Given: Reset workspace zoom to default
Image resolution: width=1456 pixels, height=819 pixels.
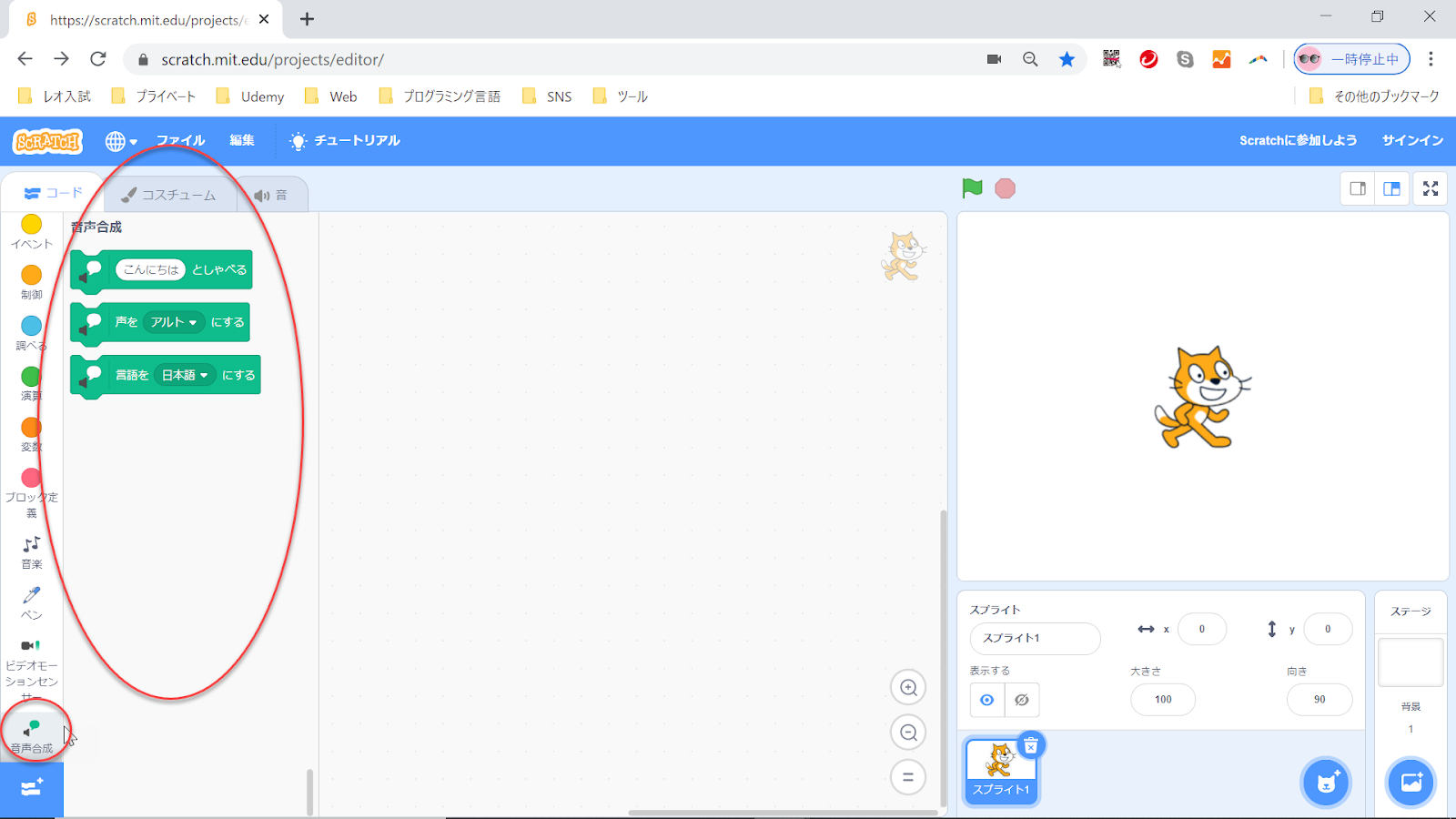Looking at the screenshot, I should [x=908, y=777].
